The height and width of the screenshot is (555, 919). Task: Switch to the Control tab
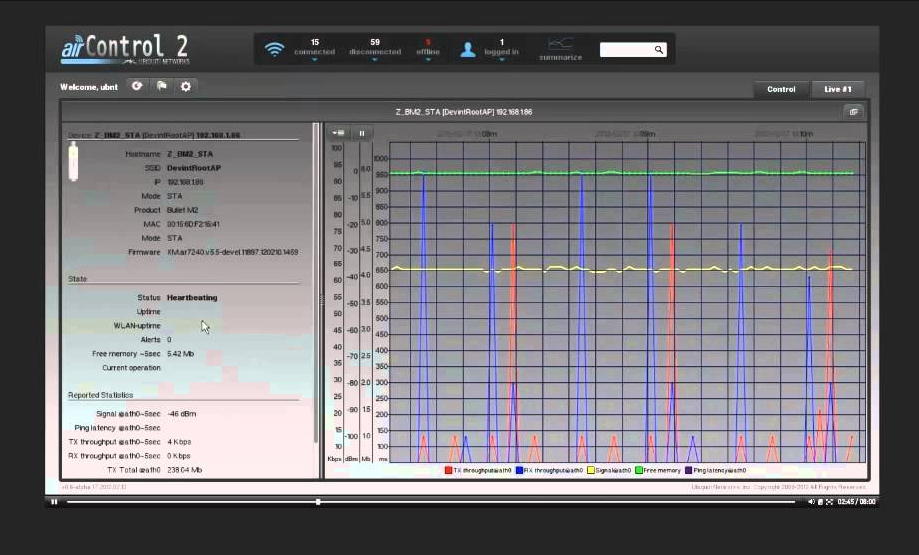coord(781,89)
